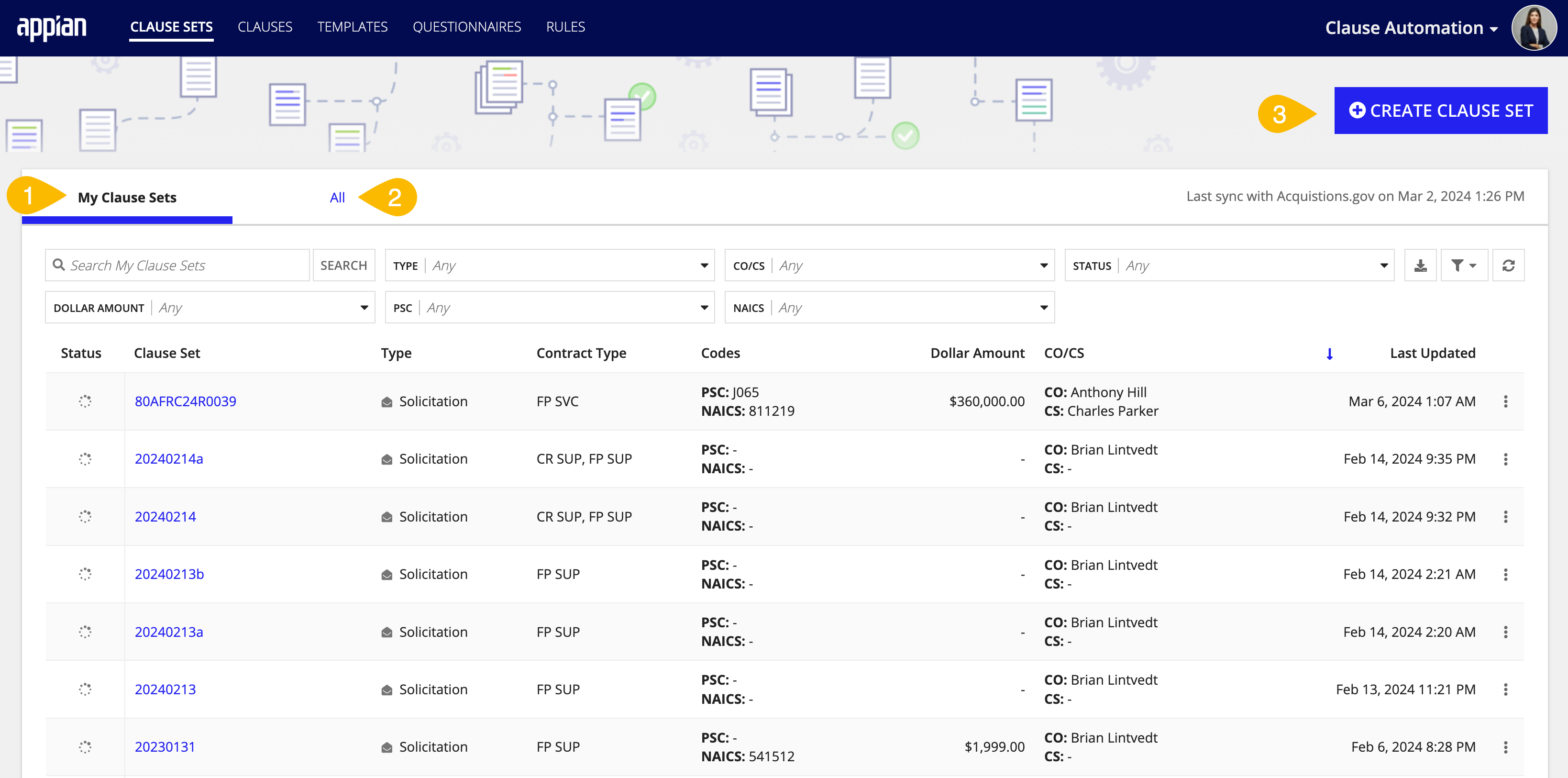Click the Mar 6, 2024 1:07 AM date

point(1412,402)
